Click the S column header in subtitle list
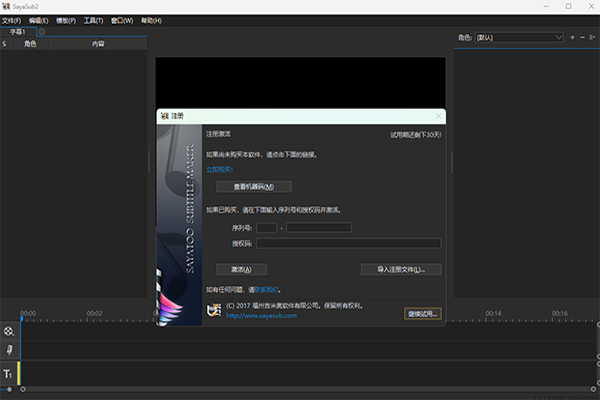The image size is (600, 400). [5, 44]
